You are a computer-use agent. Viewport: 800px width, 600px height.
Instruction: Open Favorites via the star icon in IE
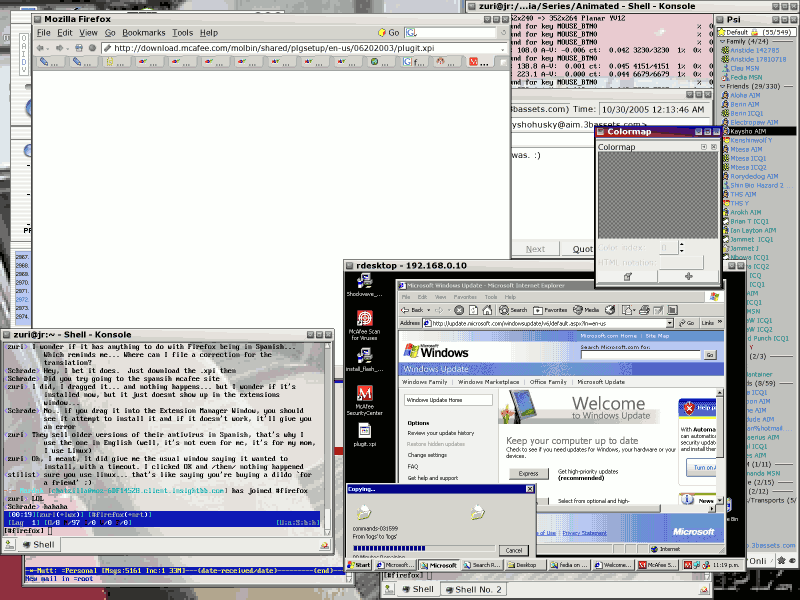[537, 310]
